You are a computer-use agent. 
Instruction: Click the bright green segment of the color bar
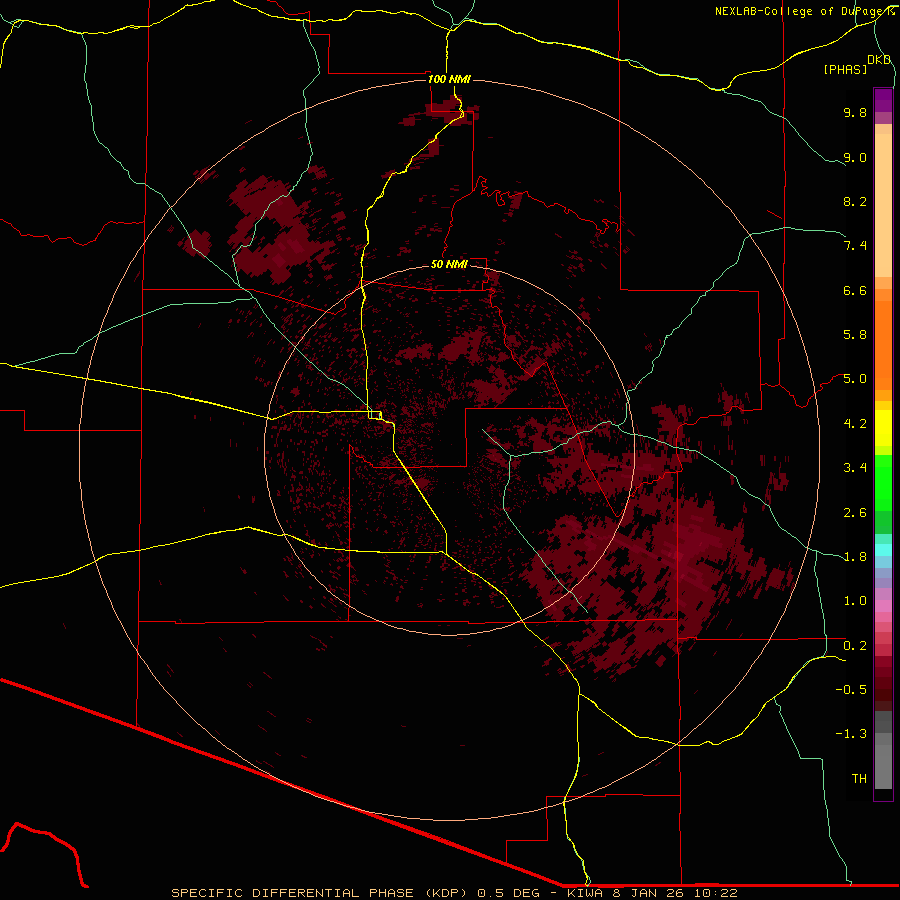coord(883,482)
